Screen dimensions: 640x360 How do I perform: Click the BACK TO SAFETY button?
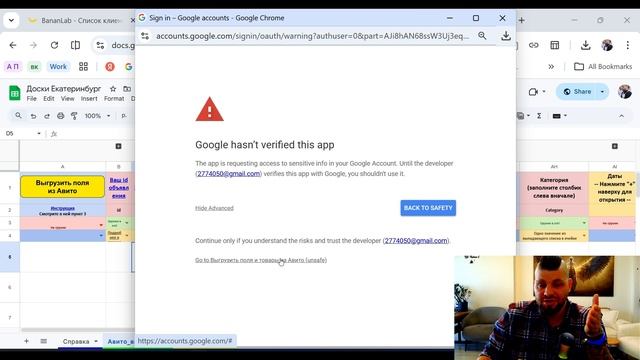point(428,208)
